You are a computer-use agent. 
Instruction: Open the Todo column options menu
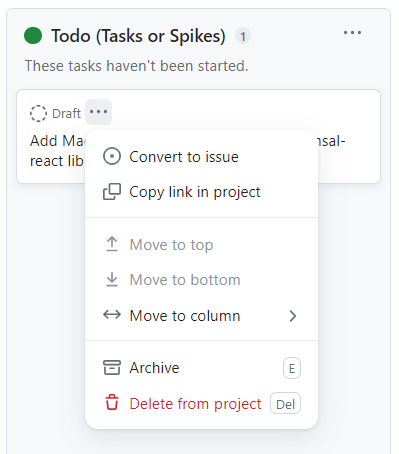coord(352,33)
